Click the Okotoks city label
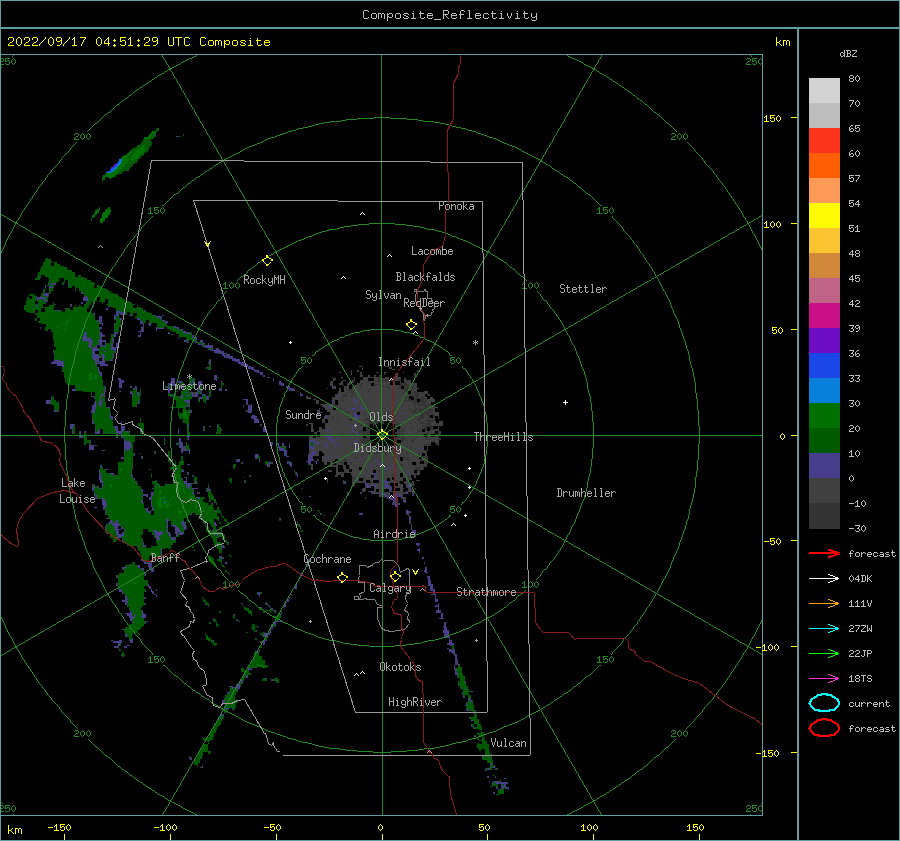The height and width of the screenshot is (841, 900). [x=400, y=667]
